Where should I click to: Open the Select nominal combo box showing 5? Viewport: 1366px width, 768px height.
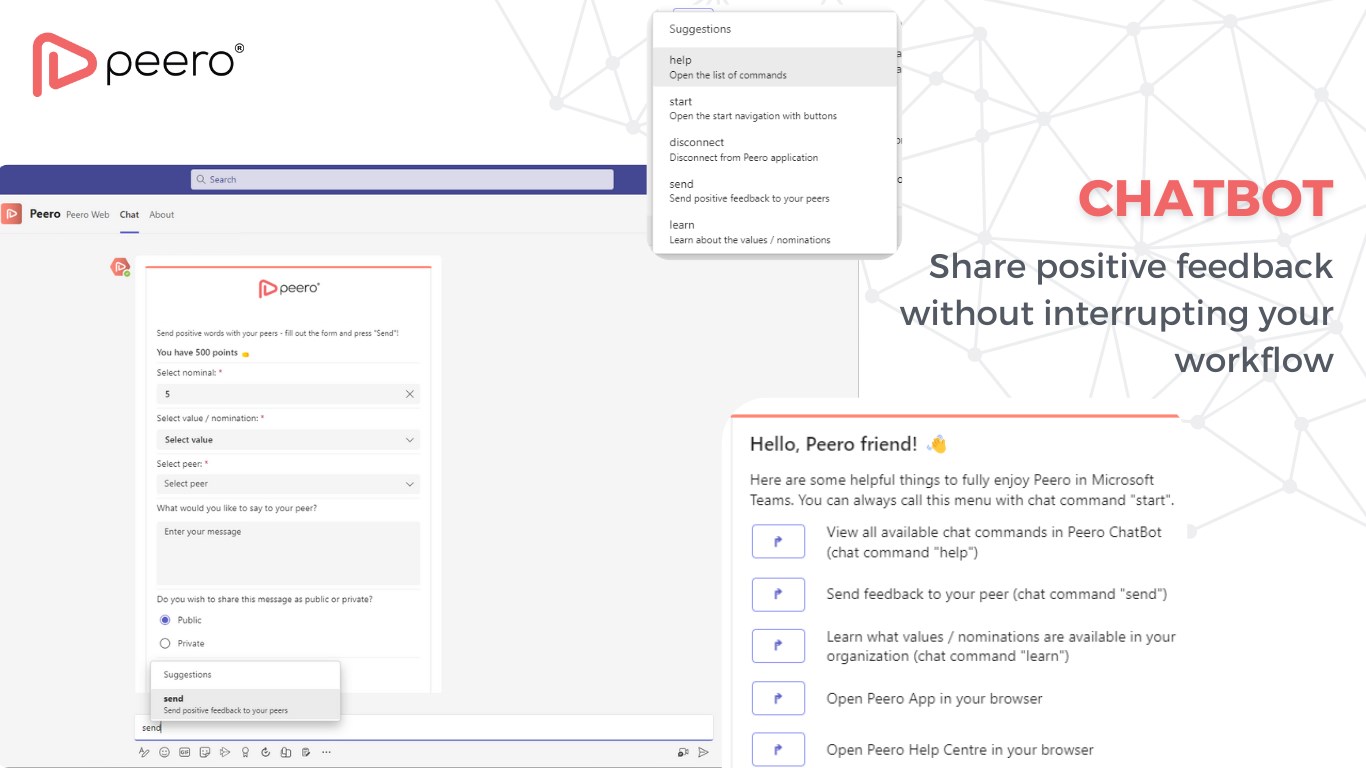(x=288, y=394)
